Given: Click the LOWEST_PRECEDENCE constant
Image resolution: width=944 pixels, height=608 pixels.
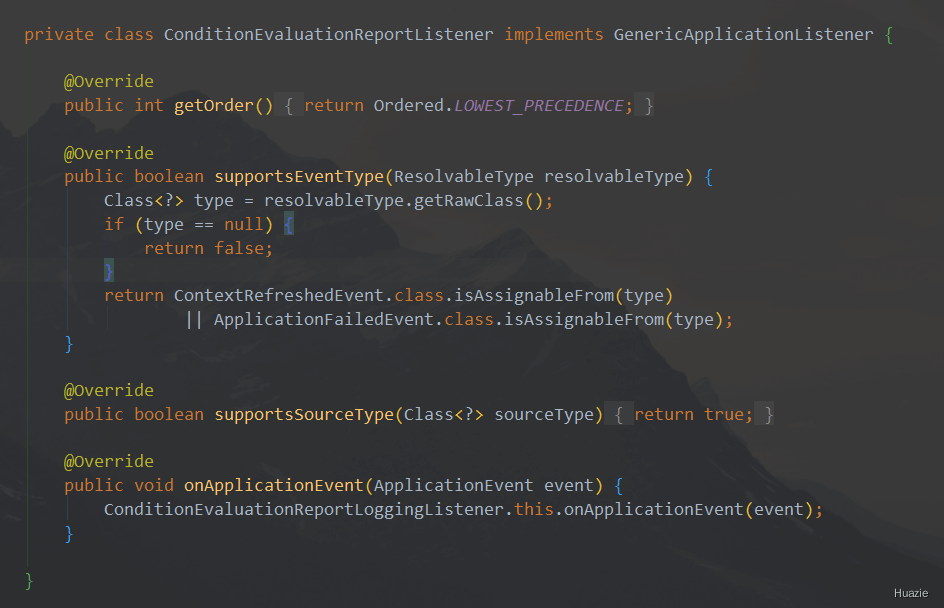Looking at the screenshot, I should click(x=538, y=105).
